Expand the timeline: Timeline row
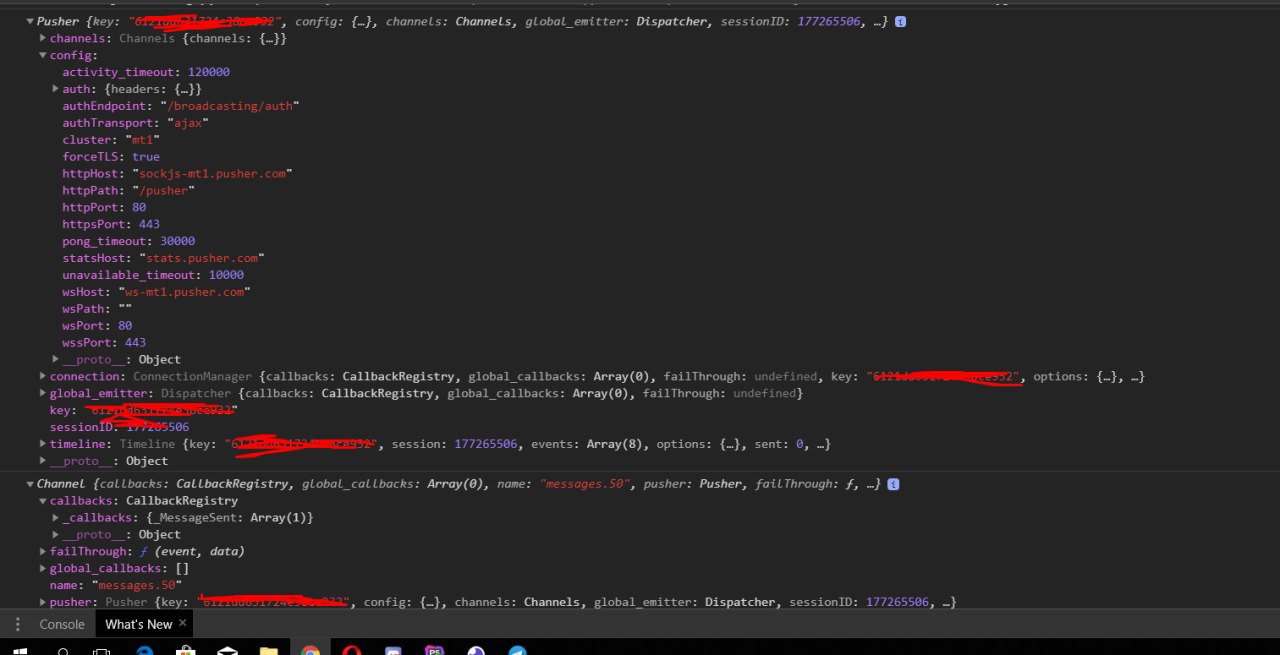Image resolution: width=1280 pixels, height=655 pixels. click(42, 443)
